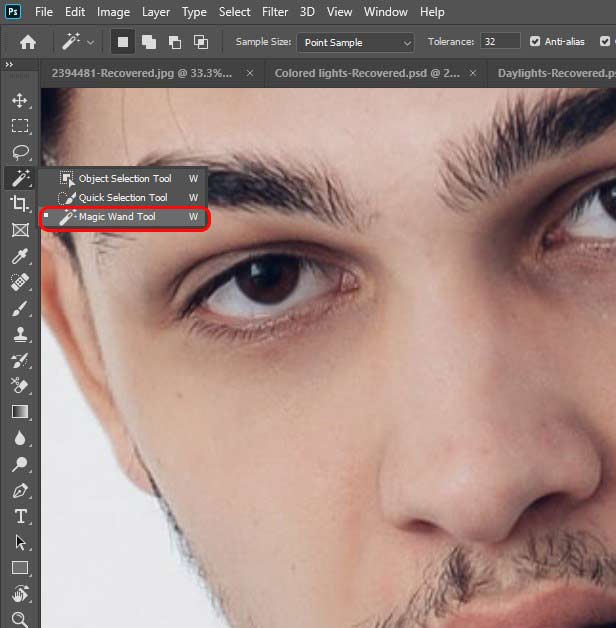The height and width of the screenshot is (628, 616).
Task: Open the Sample Size dropdown
Action: tap(356, 42)
